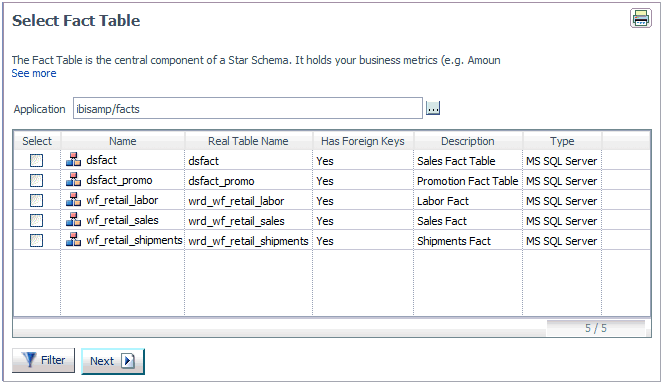Image resolution: width=662 pixels, height=383 pixels.
Task: Click the funnel icon on Filter
Action: [x=30, y=360]
